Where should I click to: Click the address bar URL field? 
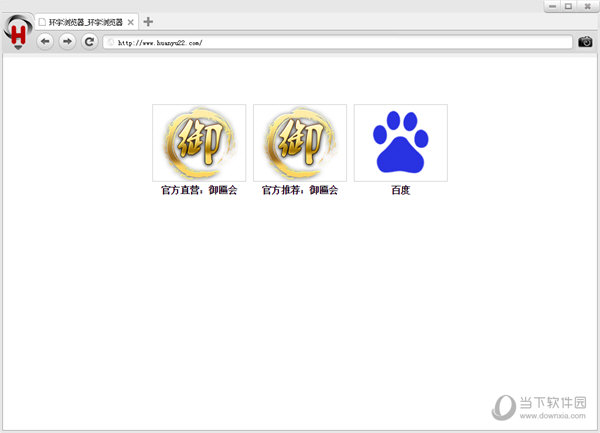pyautogui.click(x=338, y=42)
